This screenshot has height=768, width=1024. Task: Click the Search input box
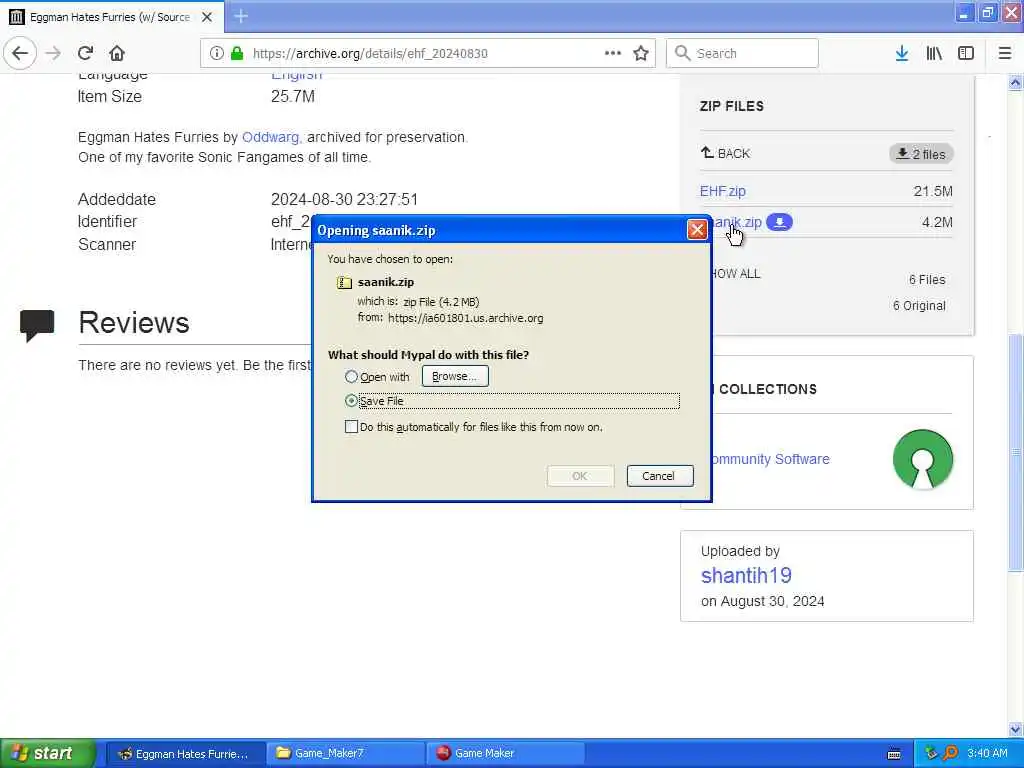point(742,53)
